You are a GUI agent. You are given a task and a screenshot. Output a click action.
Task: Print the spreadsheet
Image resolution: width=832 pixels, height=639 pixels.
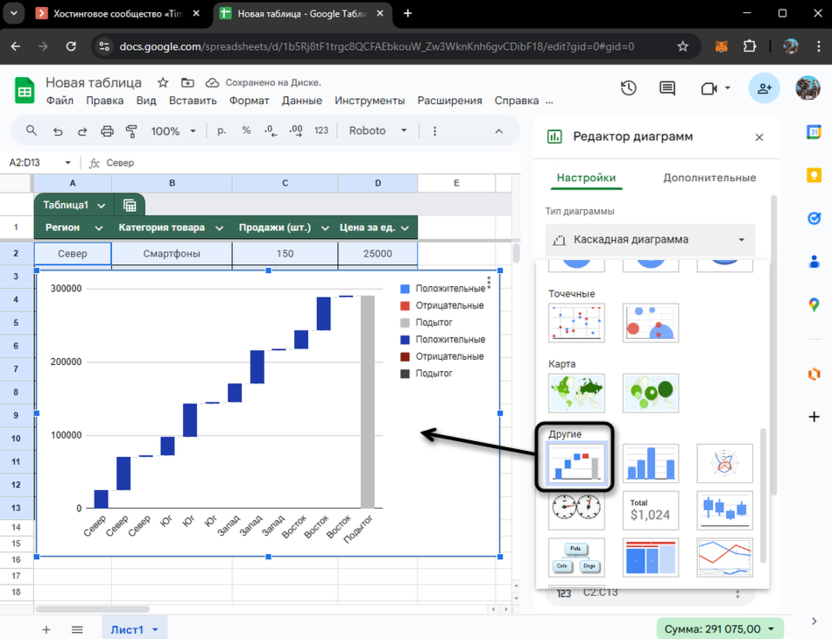coord(107,131)
